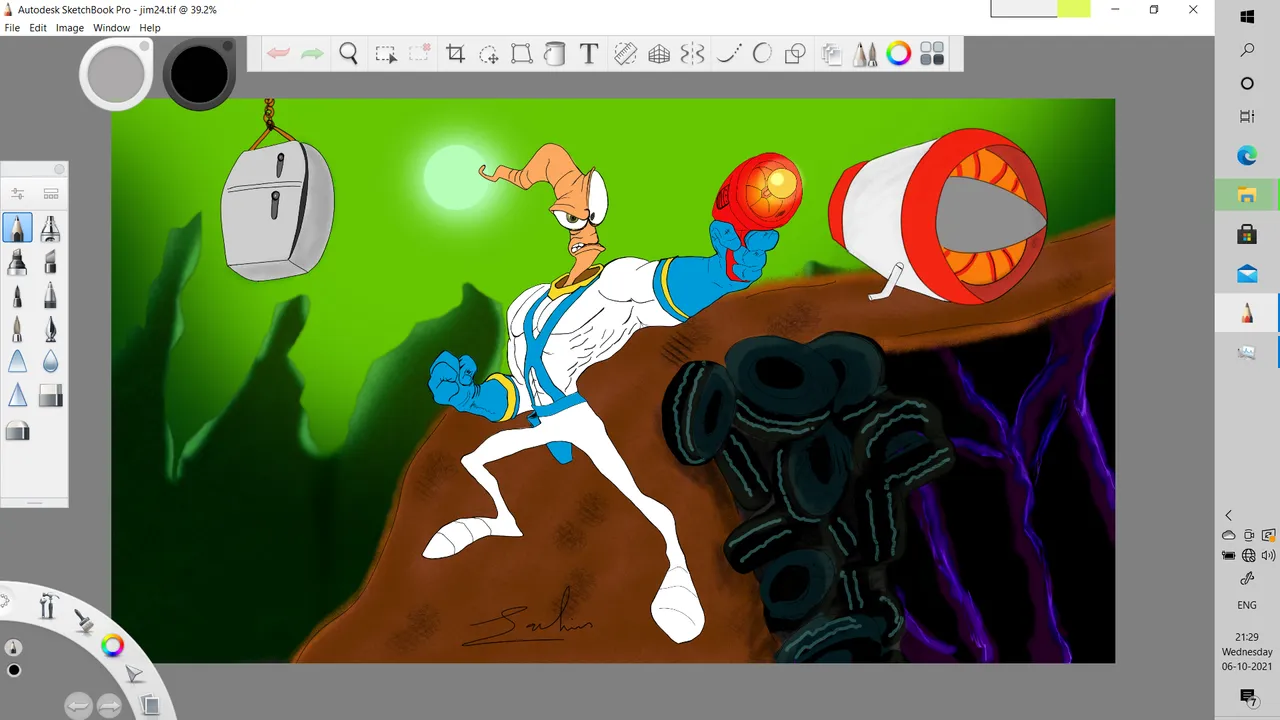This screenshot has height=720, width=1280.
Task: Select the Flood Fill bucket tool
Action: pos(555,54)
